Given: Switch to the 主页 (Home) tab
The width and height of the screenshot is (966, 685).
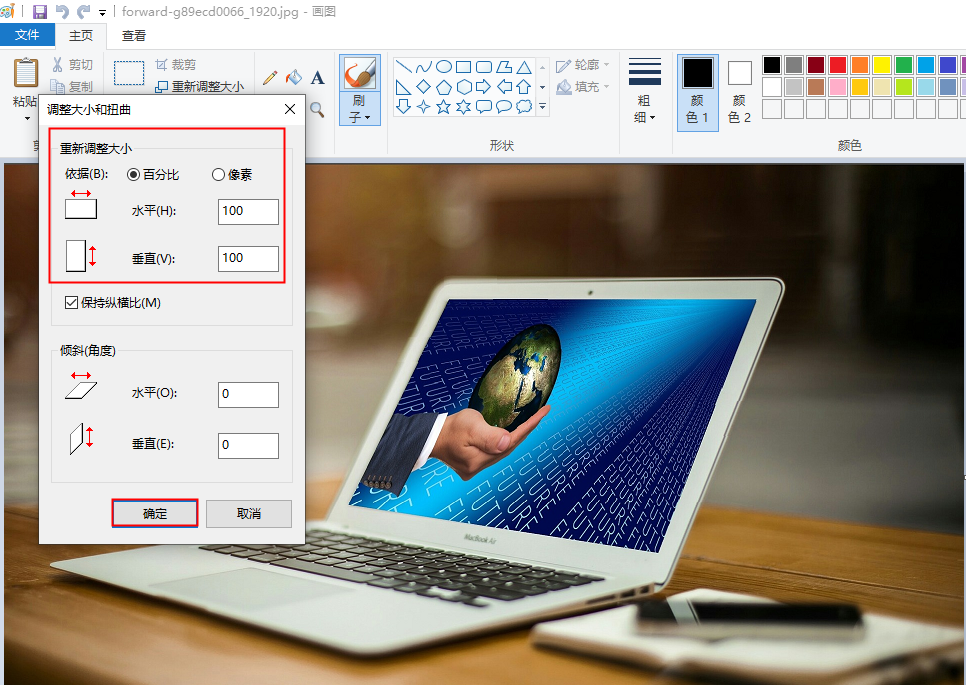Looking at the screenshot, I should point(81,36).
